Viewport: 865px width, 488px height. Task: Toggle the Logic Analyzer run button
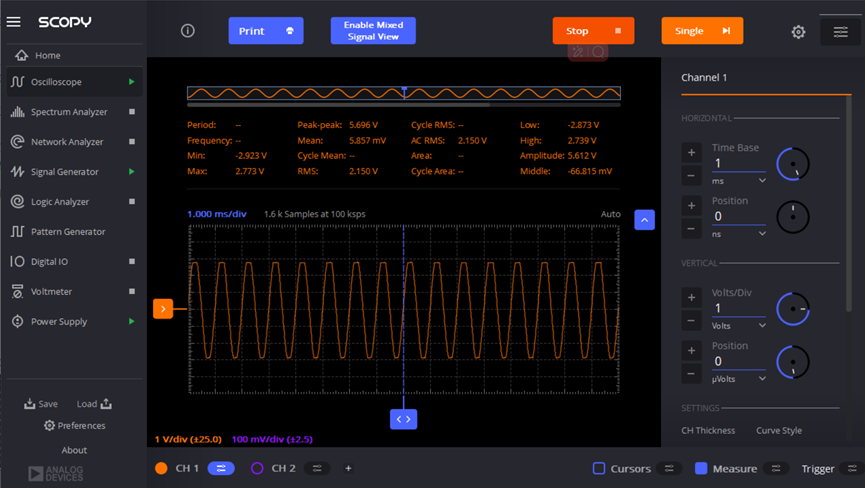(x=132, y=202)
